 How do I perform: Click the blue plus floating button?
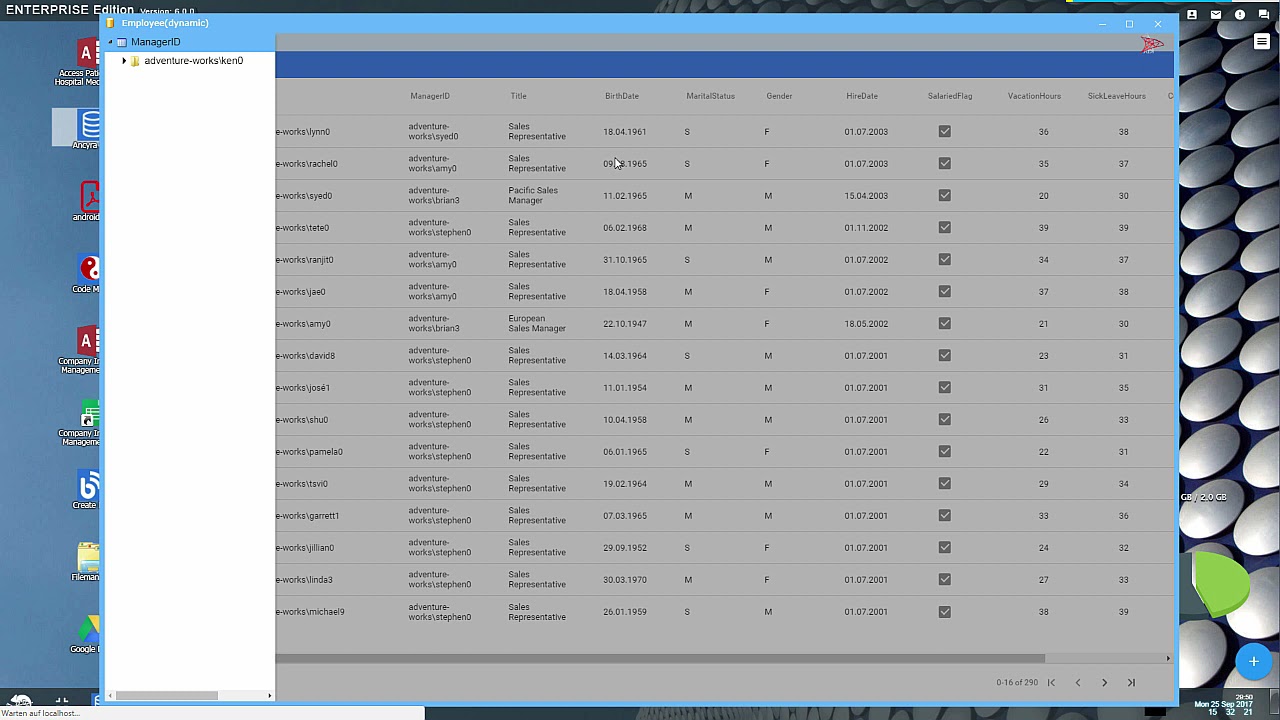pos(1253,661)
